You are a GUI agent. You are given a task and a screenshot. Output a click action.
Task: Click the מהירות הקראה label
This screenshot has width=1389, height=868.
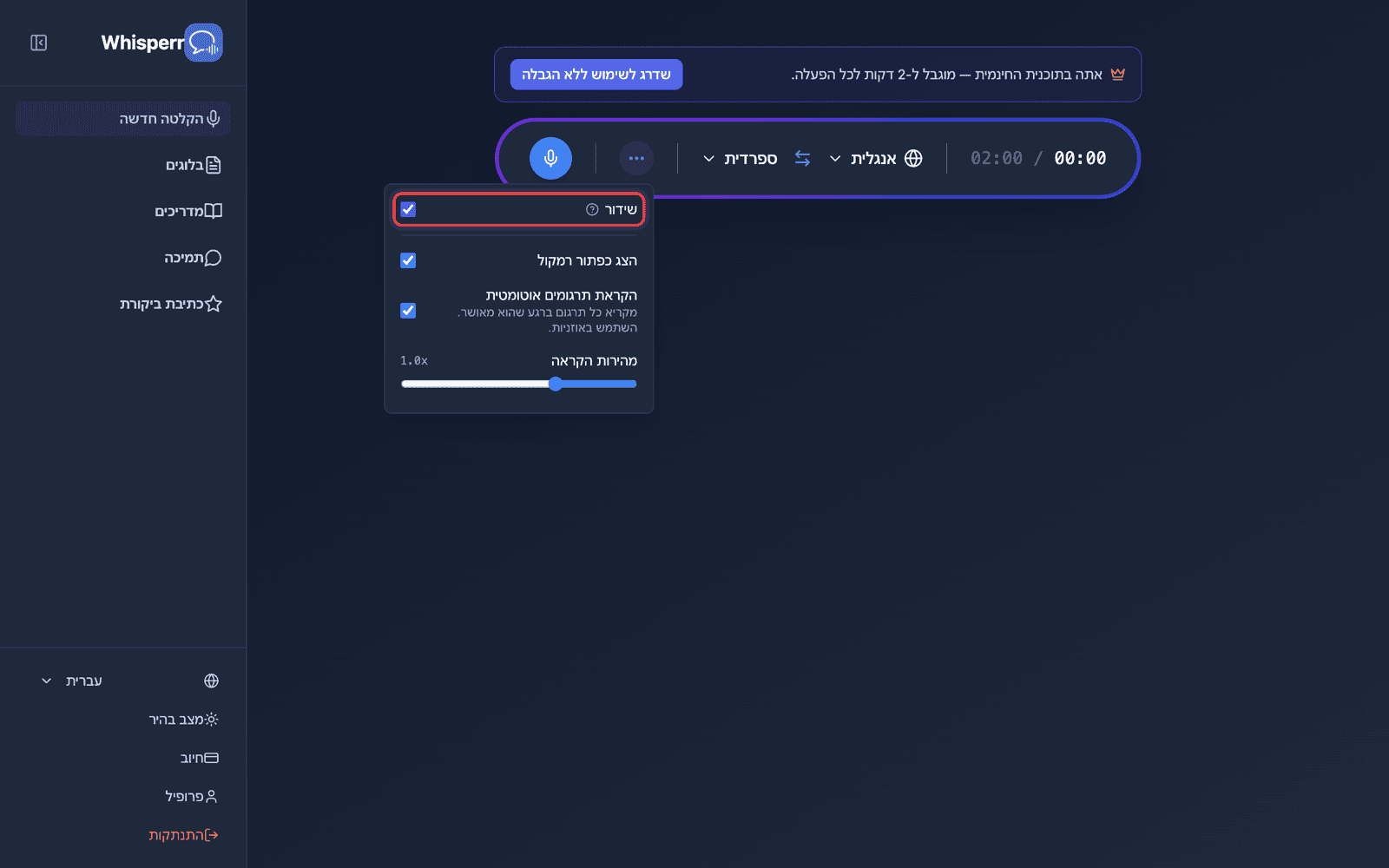click(594, 360)
